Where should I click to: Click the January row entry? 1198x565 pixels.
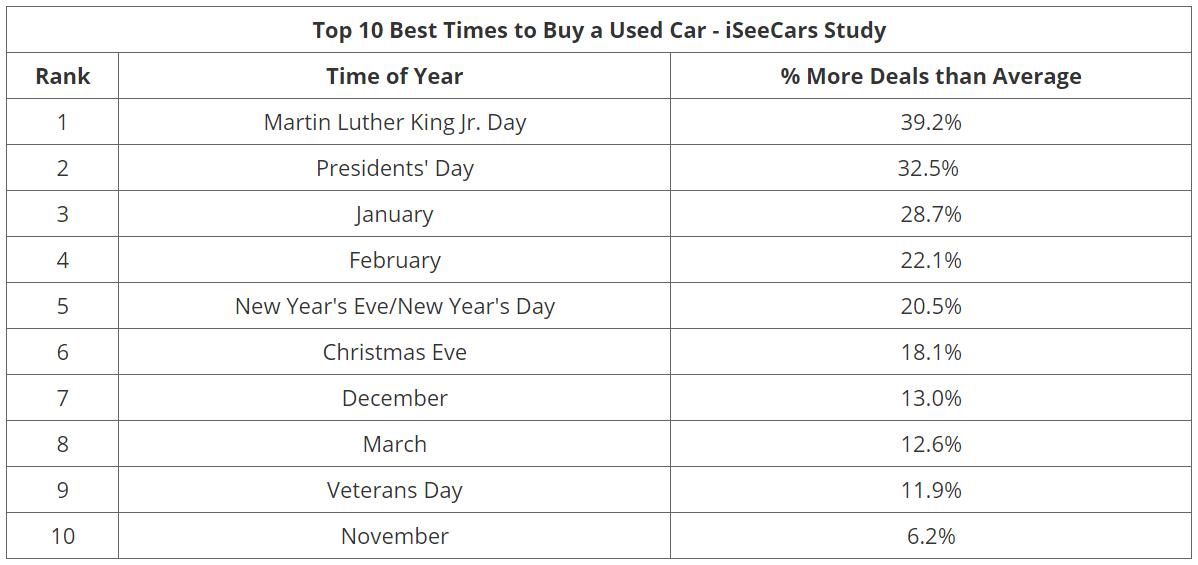[x=394, y=214]
